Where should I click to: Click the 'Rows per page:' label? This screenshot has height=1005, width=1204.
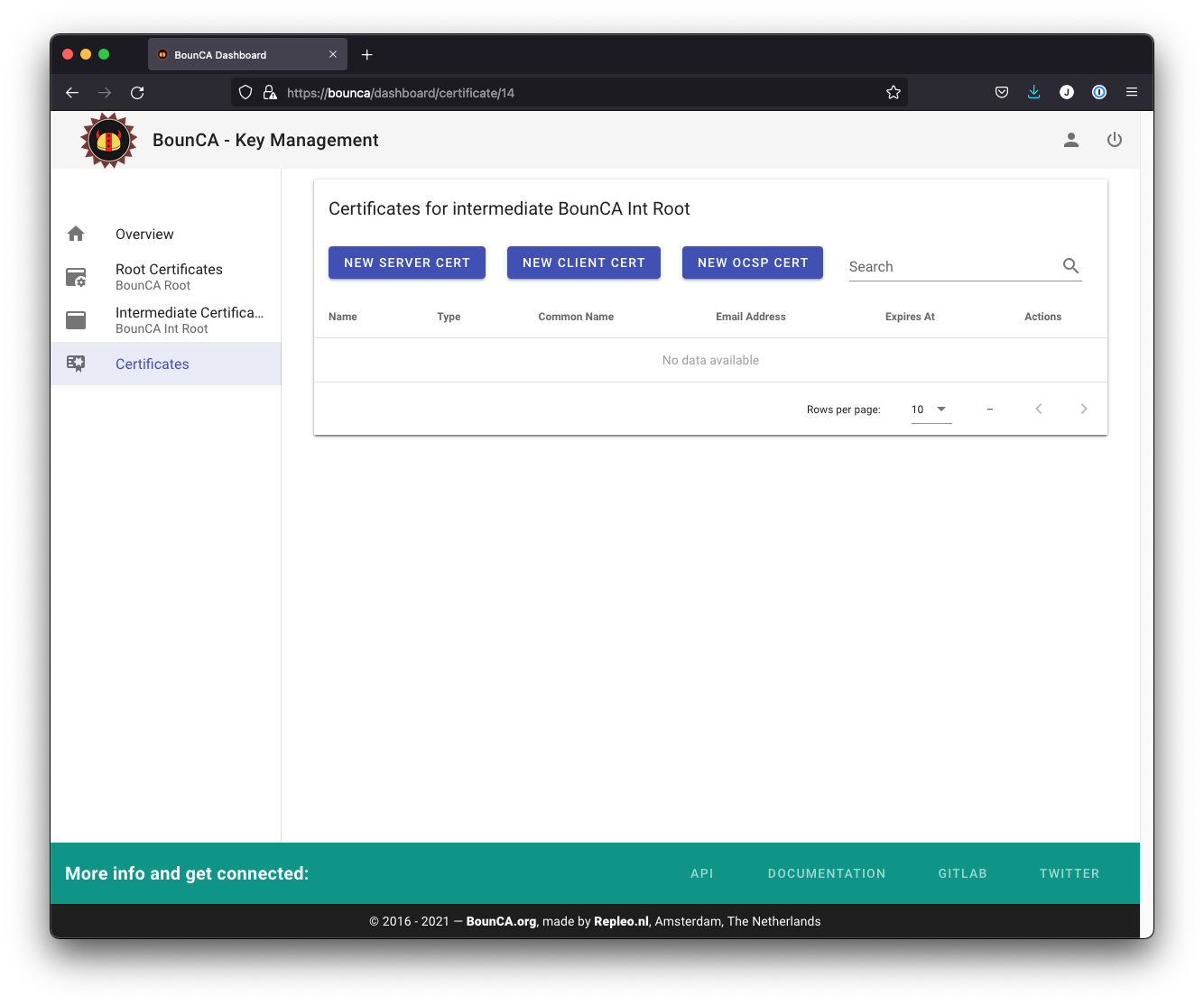coord(843,410)
